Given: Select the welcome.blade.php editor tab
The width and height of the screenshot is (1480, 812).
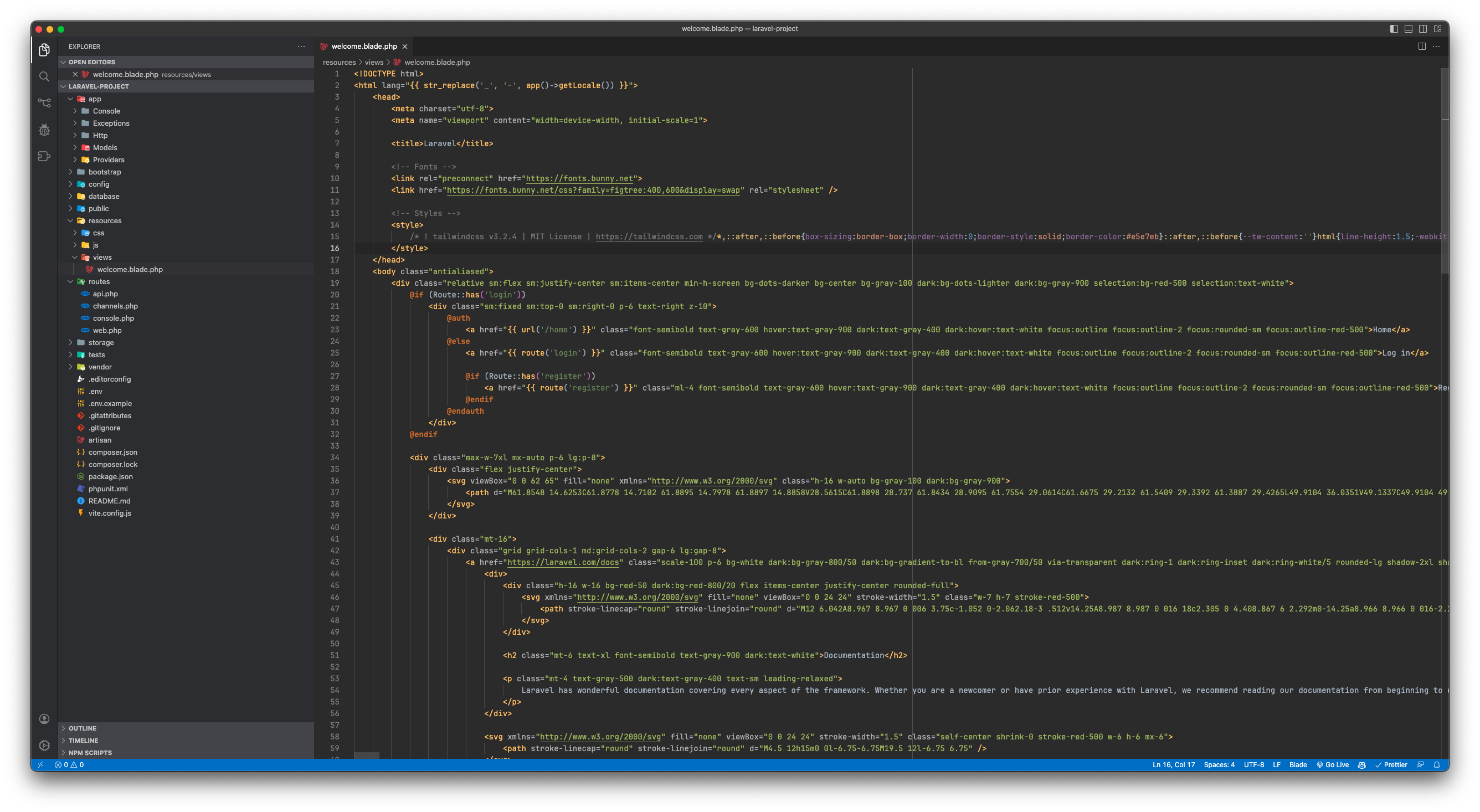Looking at the screenshot, I should (364, 47).
